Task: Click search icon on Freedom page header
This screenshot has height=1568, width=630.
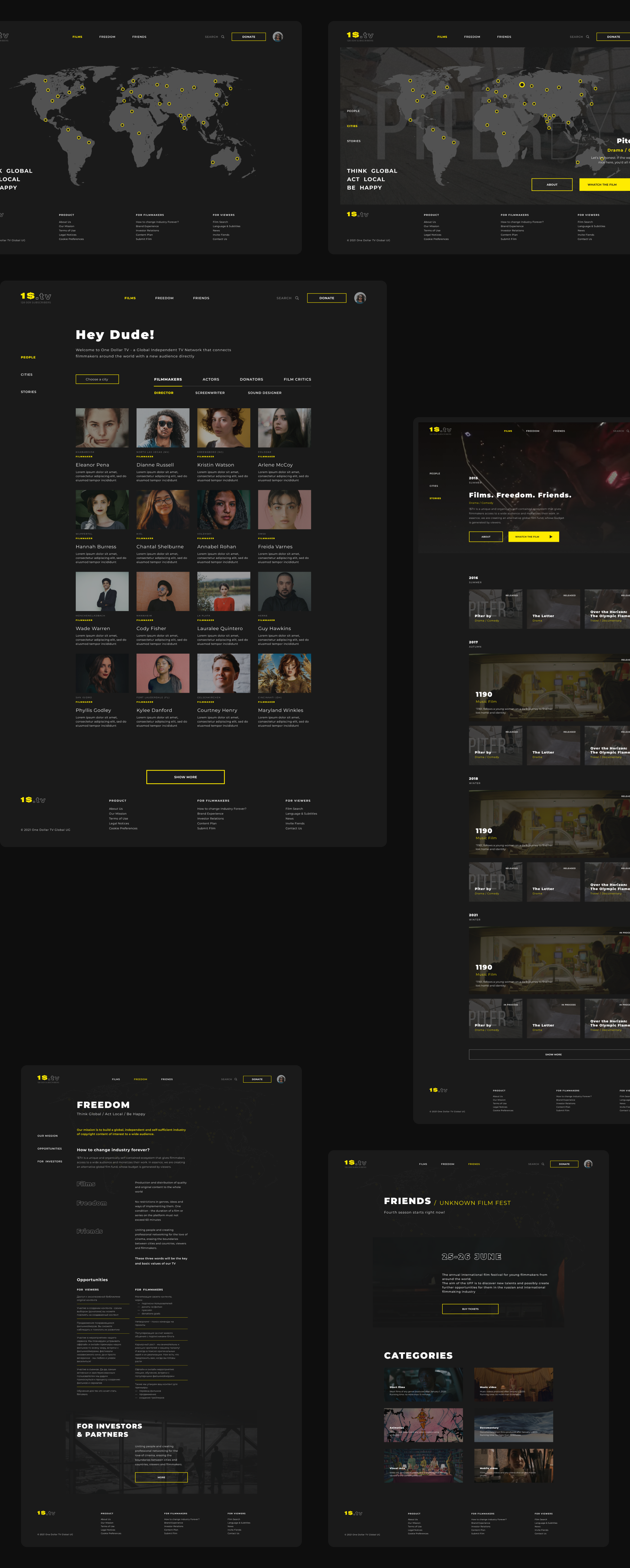Action: [x=236, y=1079]
